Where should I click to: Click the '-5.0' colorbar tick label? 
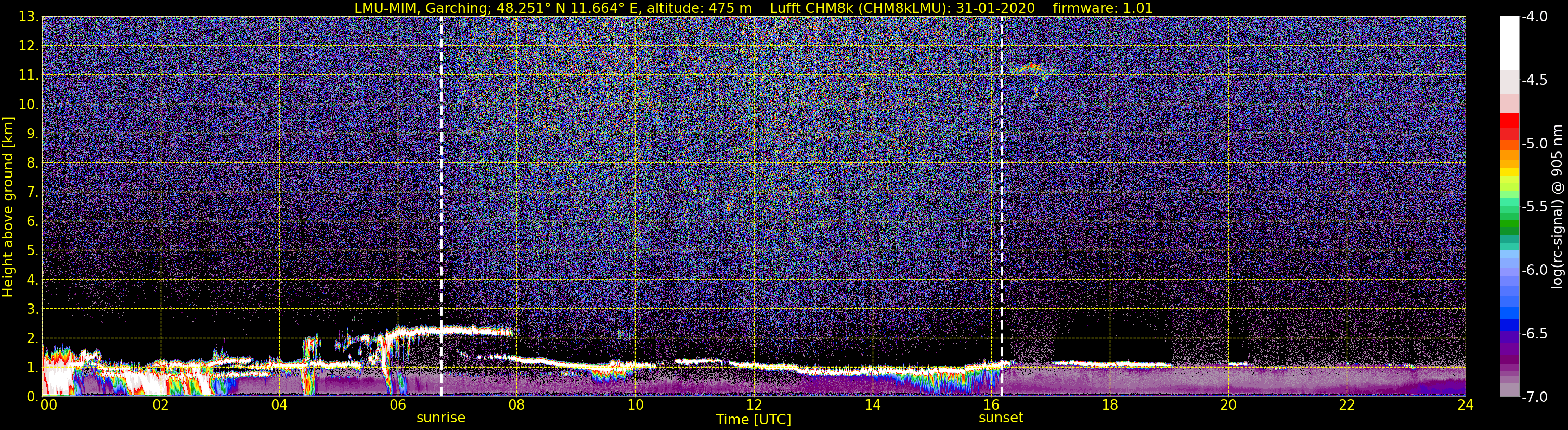pos(1535,144)
